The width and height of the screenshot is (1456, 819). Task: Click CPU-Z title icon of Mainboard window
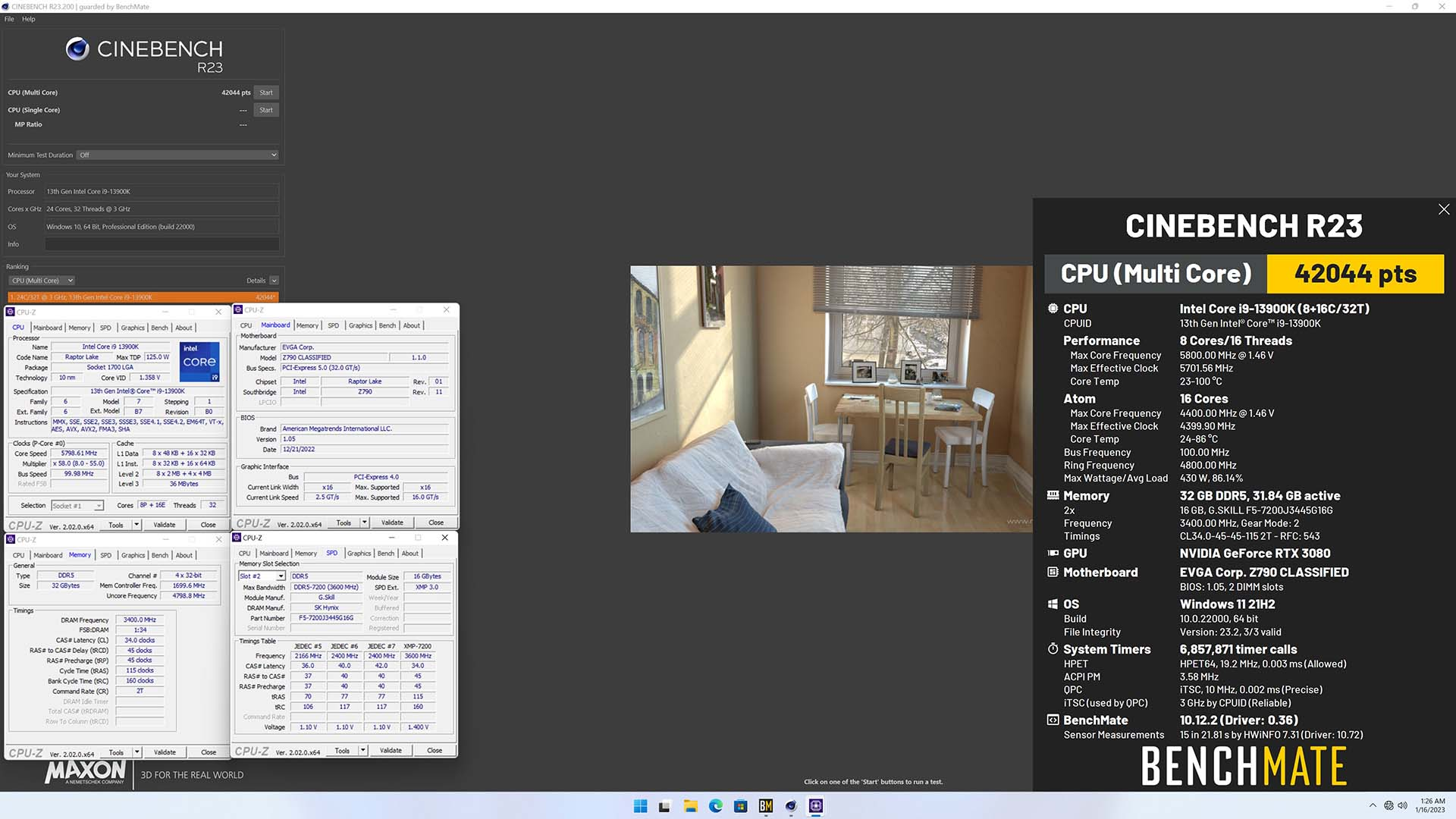[x=238, y=309]
